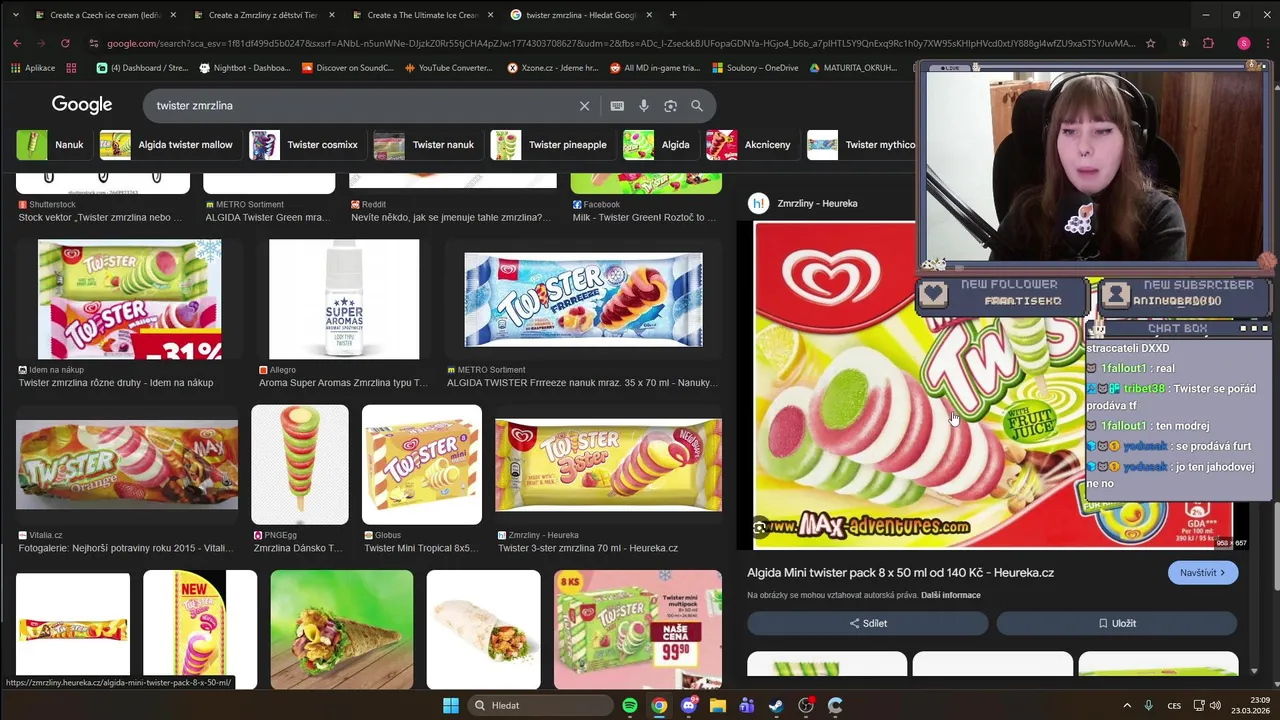This screenshot has width=1280, height=720.
Task: Open the PNGEgg Zmrzlina Dánsko image
Action: click(x=300, y=464)
